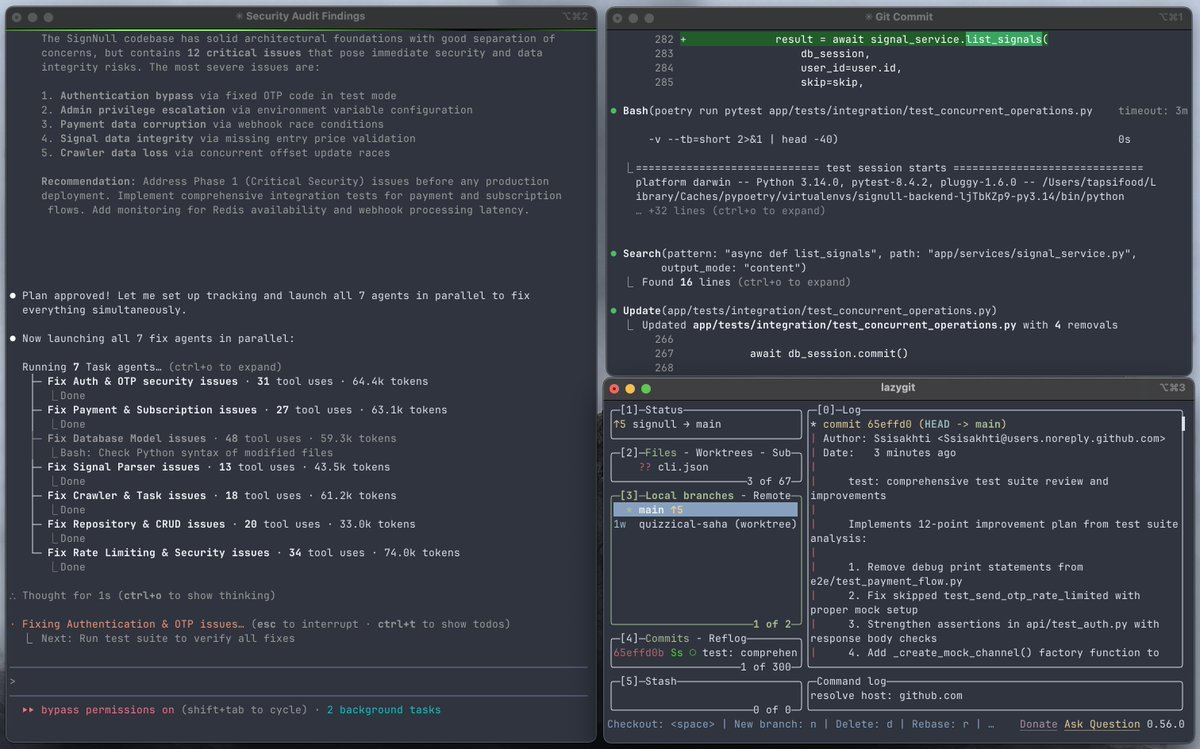Click green bullet beside Update command
Image resolution: width=1200 pixels, height=749 pixels.
click(613, 310)
